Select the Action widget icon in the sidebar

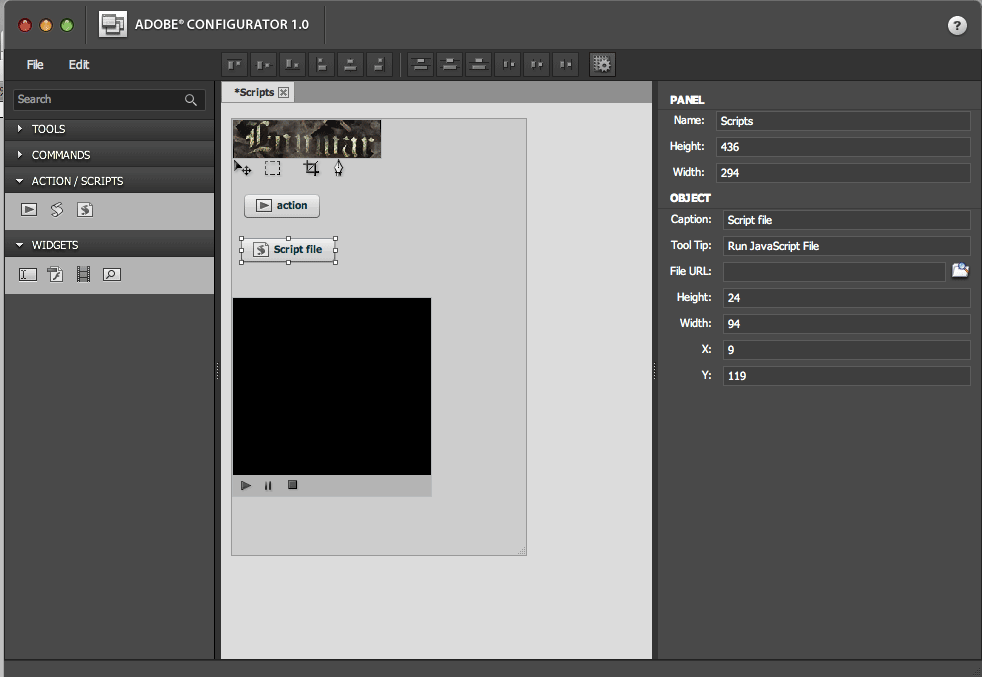(29, 210)
